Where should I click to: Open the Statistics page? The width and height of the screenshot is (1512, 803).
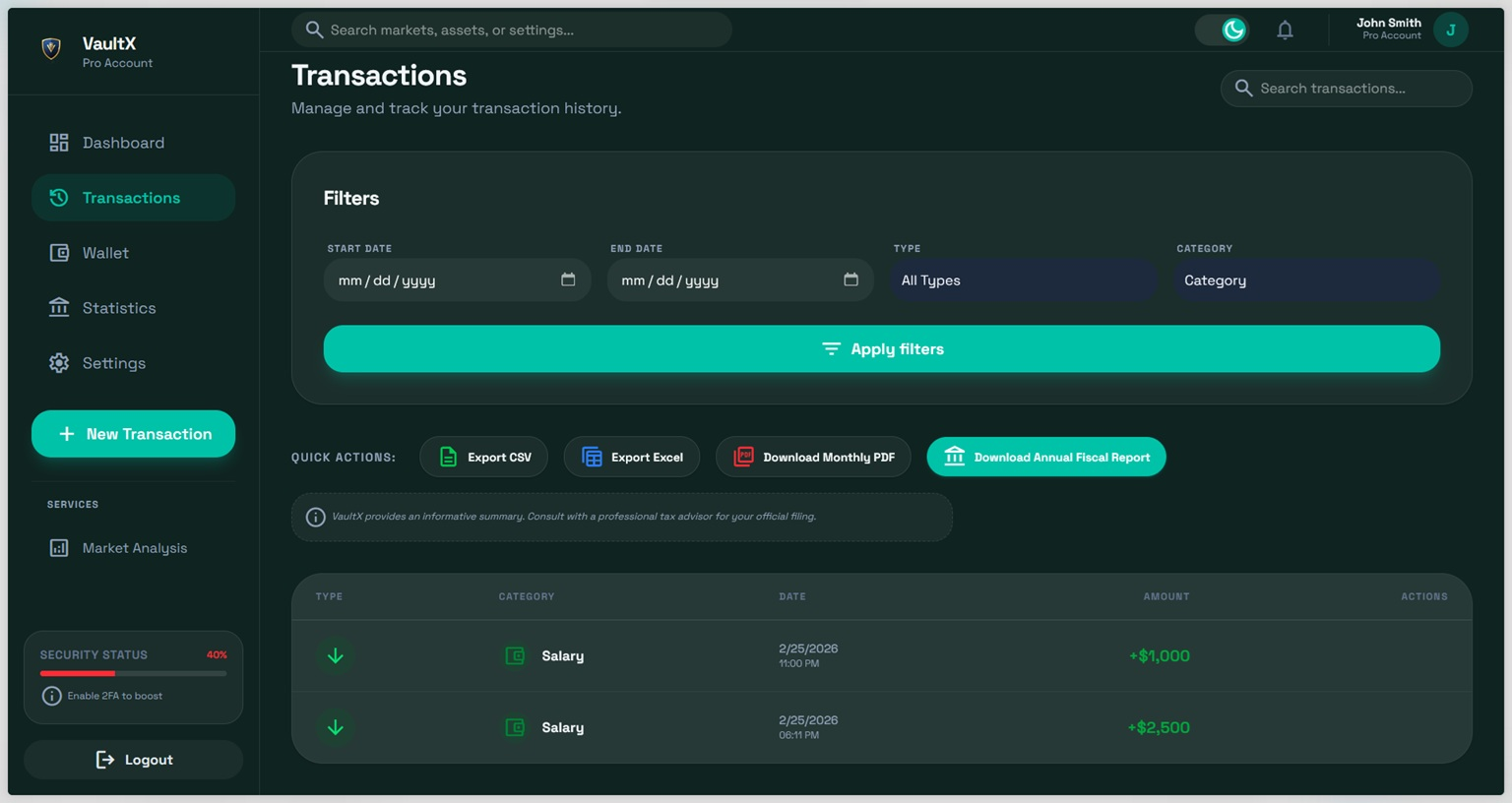click(133, 308)
